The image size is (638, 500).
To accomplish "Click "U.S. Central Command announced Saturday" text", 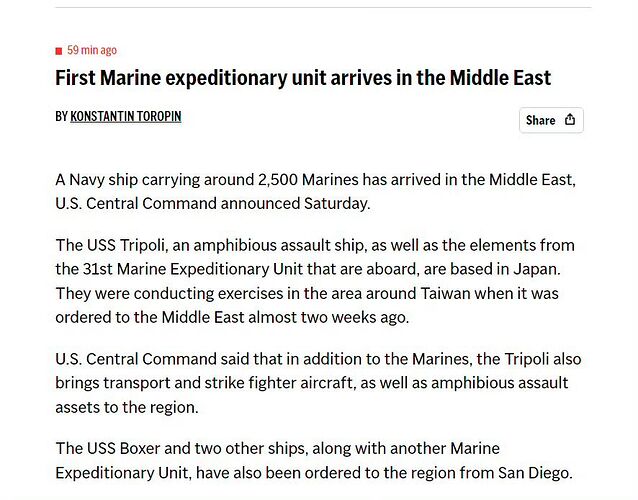I will tap(213, 204).
